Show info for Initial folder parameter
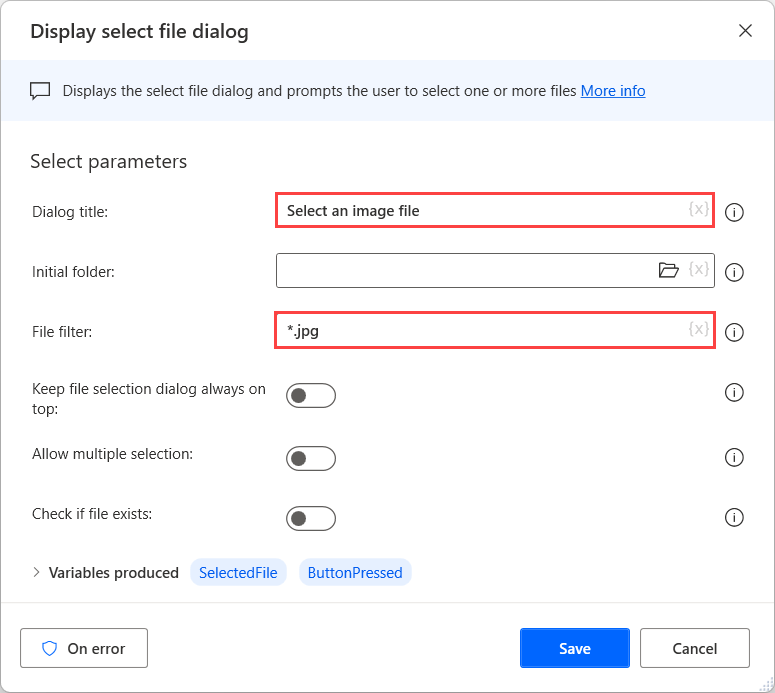Image resolution: width=775 pixels, height=693 pixels. coord(734,272)
